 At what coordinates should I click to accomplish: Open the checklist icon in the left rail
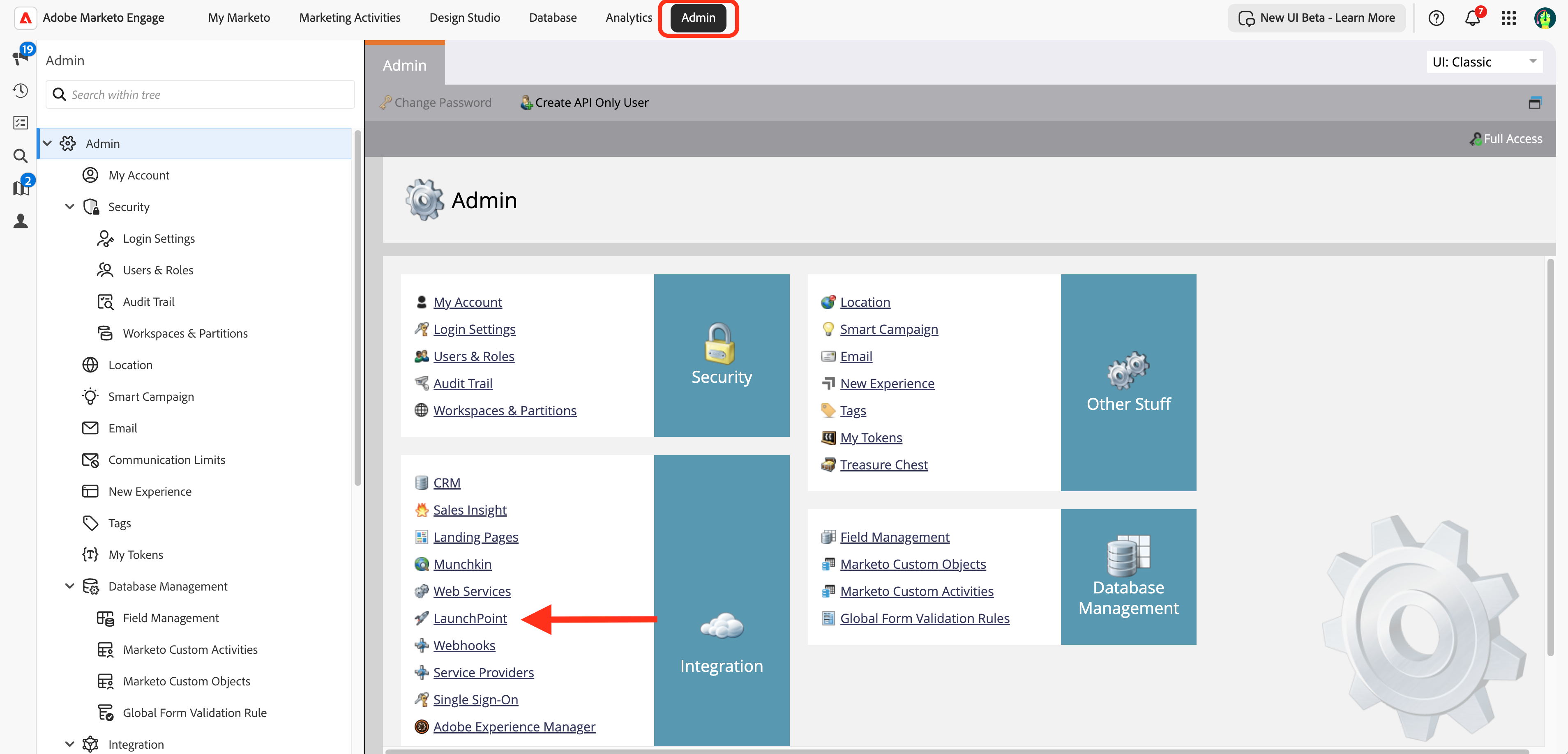pyautogui.click(x=21, y=123)
